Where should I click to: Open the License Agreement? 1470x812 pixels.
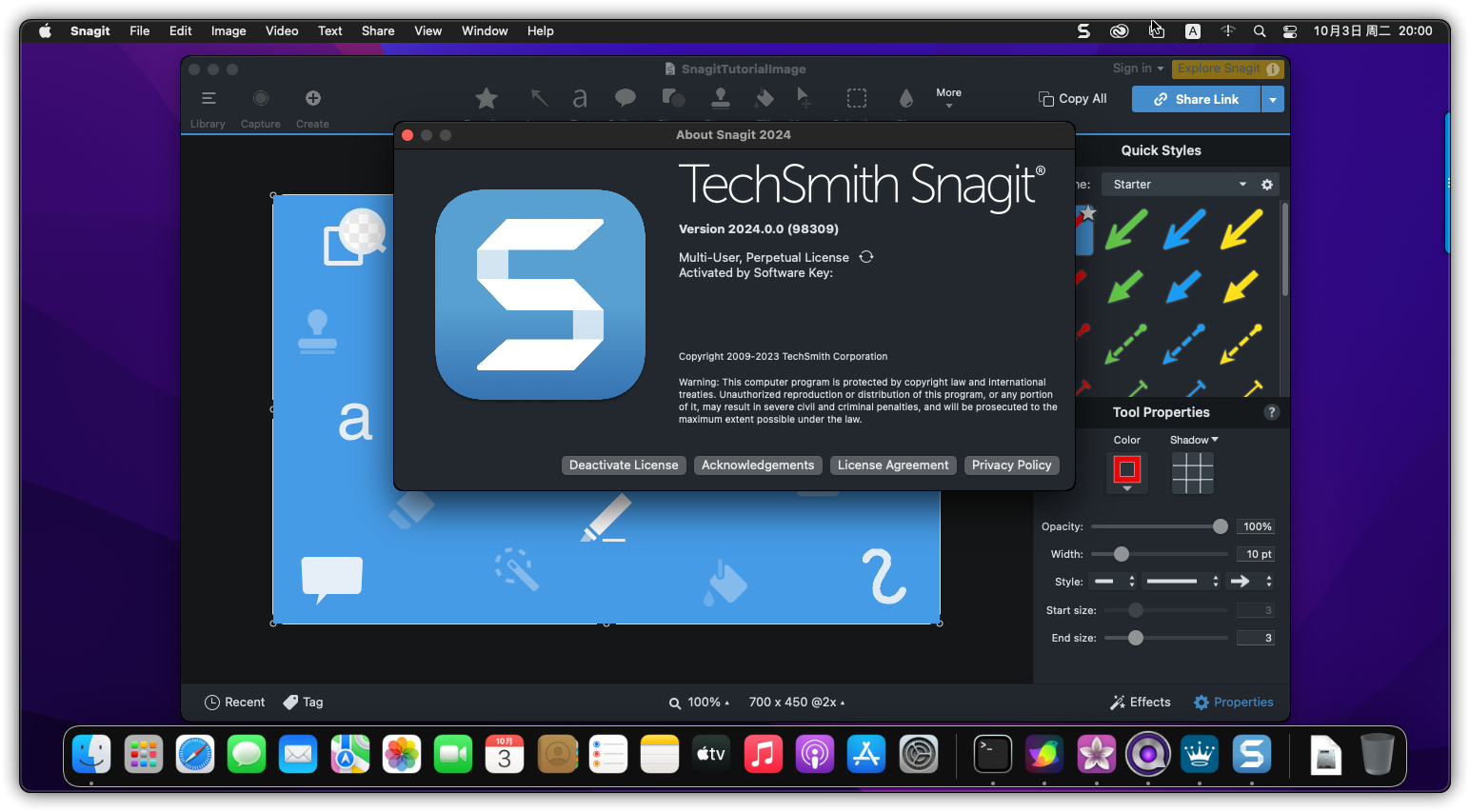pos(893,465)
